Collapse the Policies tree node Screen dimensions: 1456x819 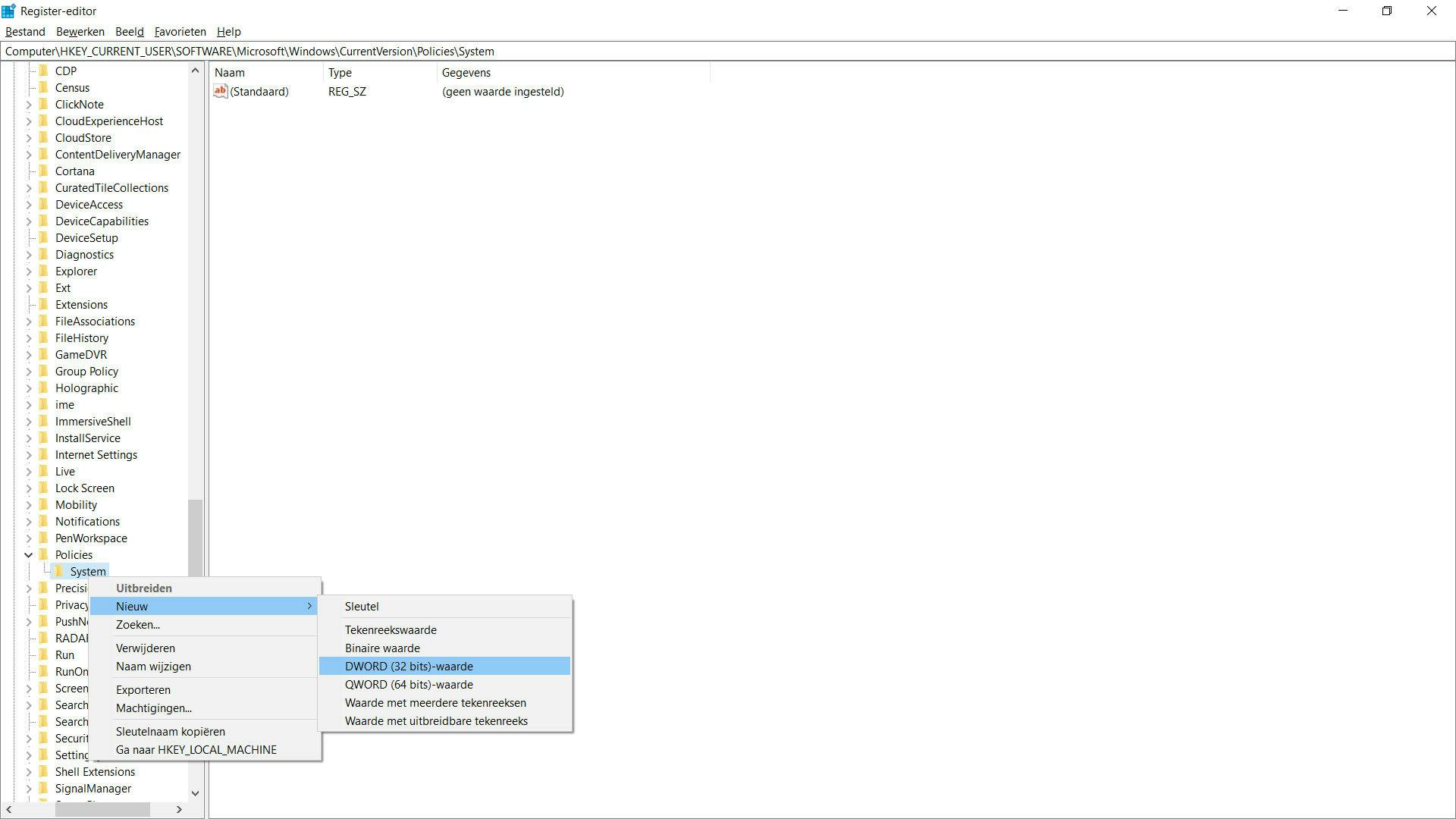29,554
